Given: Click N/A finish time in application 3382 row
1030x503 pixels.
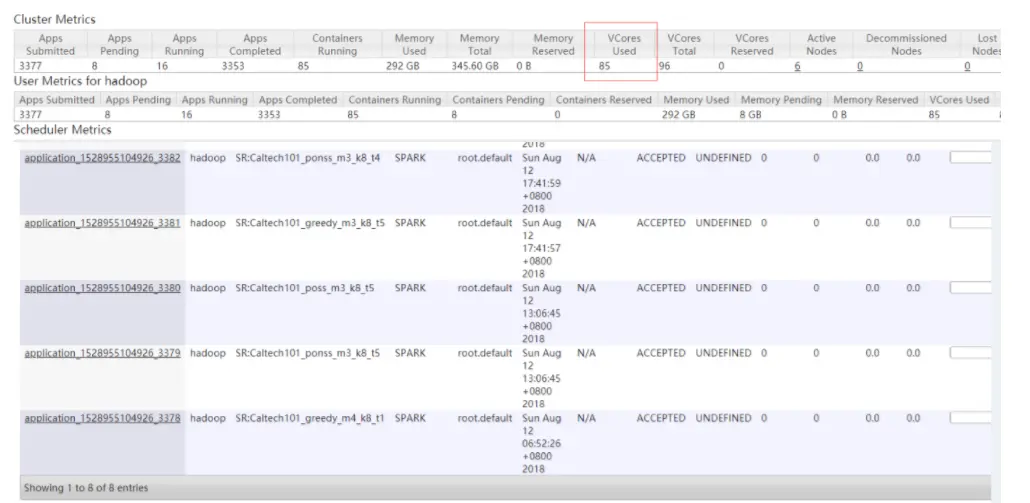Looking at the screenshot, I should pos(587,158).
